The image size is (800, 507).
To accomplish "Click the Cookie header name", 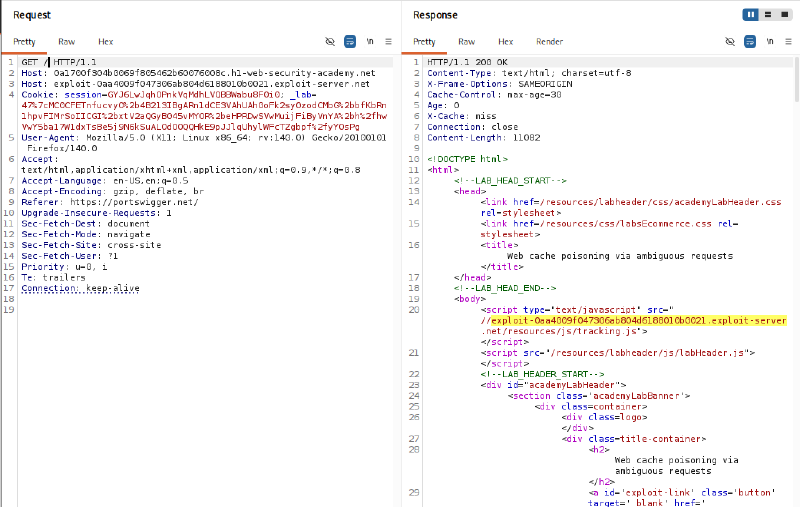I will tap(39, 95).
